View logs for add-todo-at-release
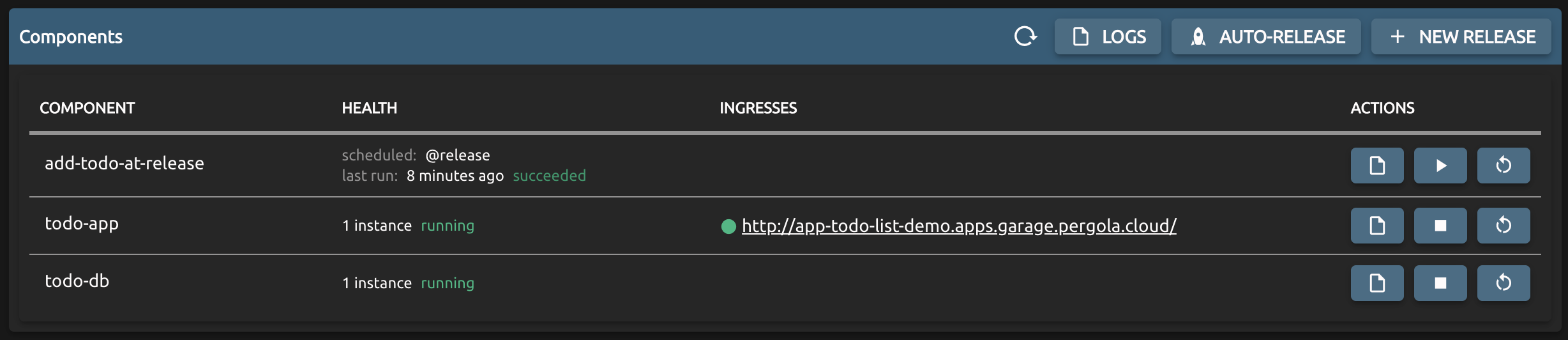Screen dimensions: 1568x340 [x=1377, y=166]
